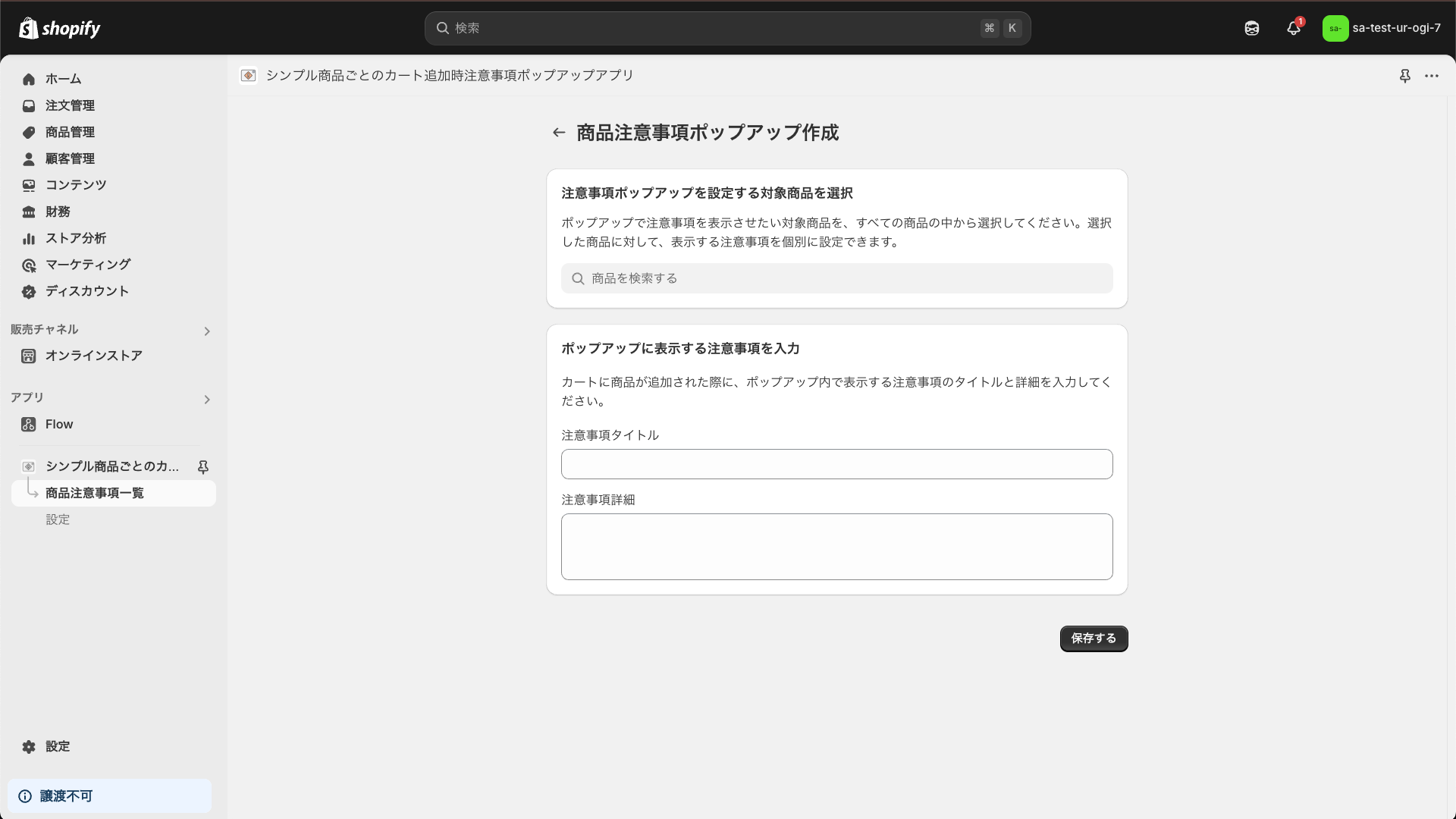Open ディスカウント section
The width and height of the screenshot is (1456, 819).
tap(86, 291)
